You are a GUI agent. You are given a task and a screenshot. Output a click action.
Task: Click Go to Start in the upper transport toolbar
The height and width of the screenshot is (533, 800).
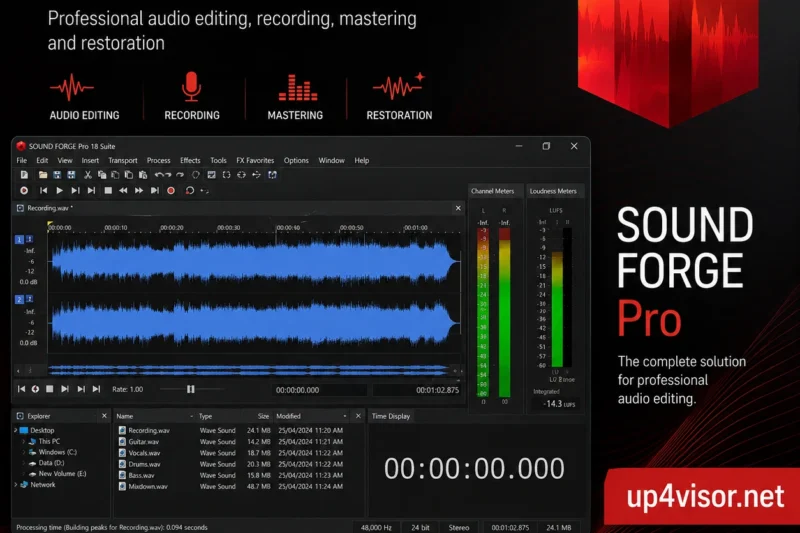(x=43, y=190)
